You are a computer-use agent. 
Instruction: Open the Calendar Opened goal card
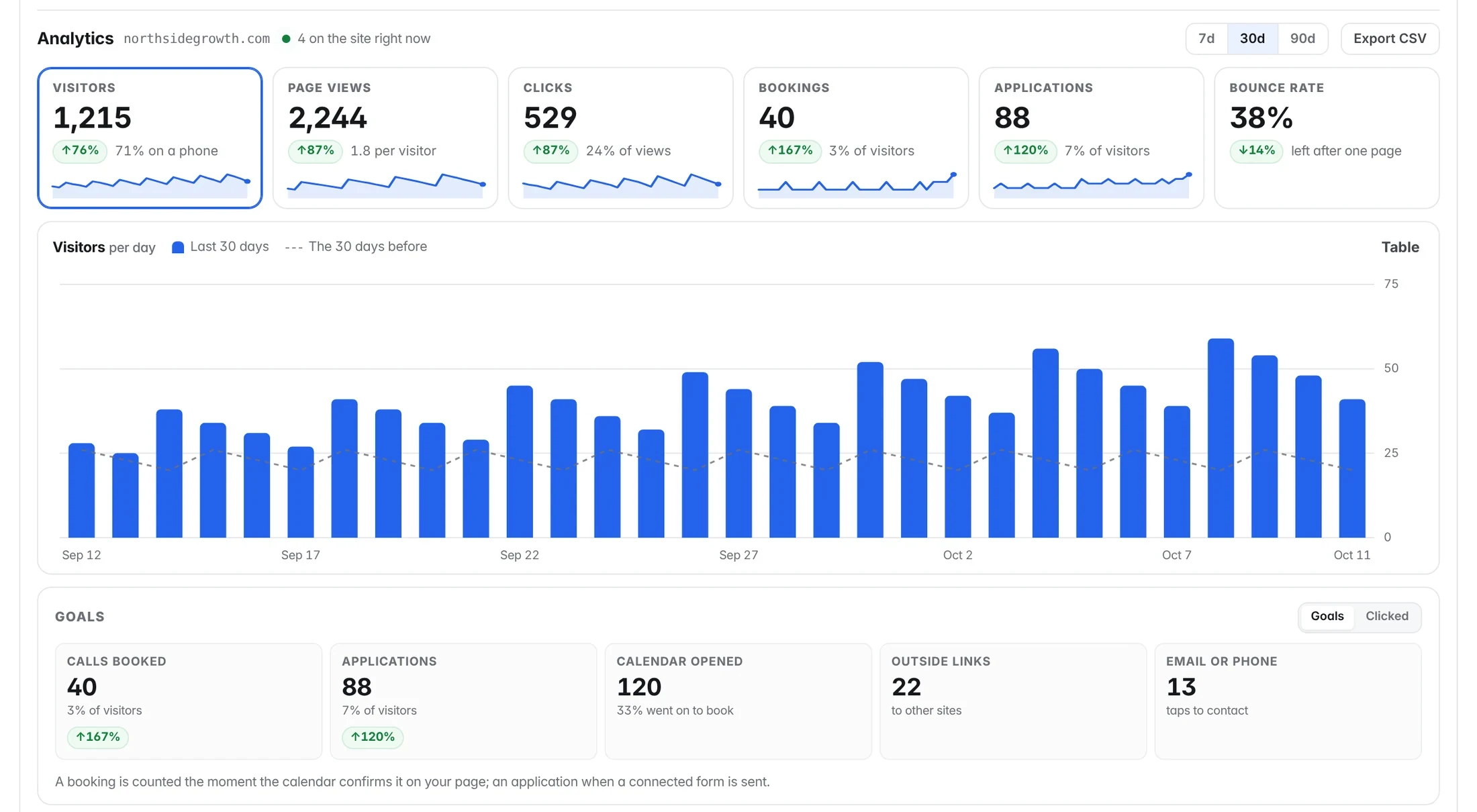click(738, 701)
